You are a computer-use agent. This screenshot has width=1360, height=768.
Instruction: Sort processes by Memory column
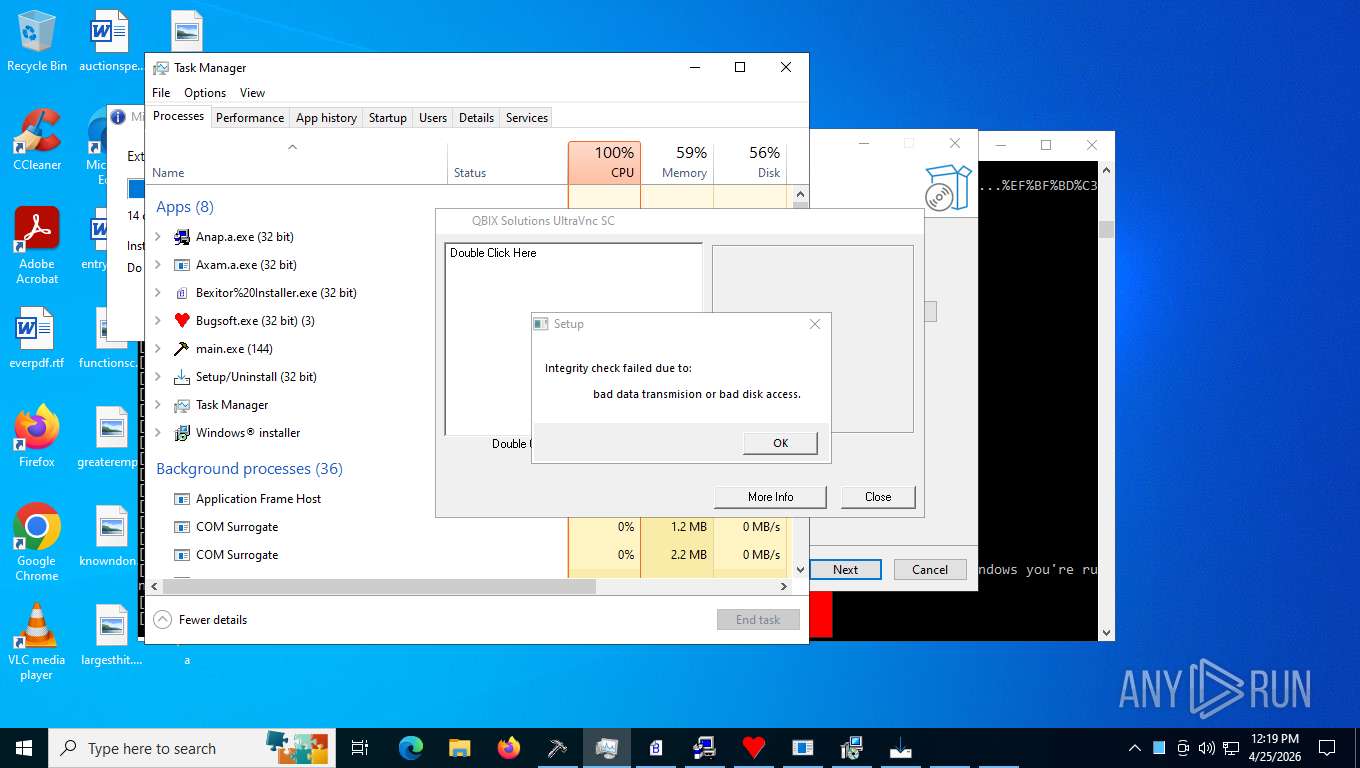(x=677, y=162)
